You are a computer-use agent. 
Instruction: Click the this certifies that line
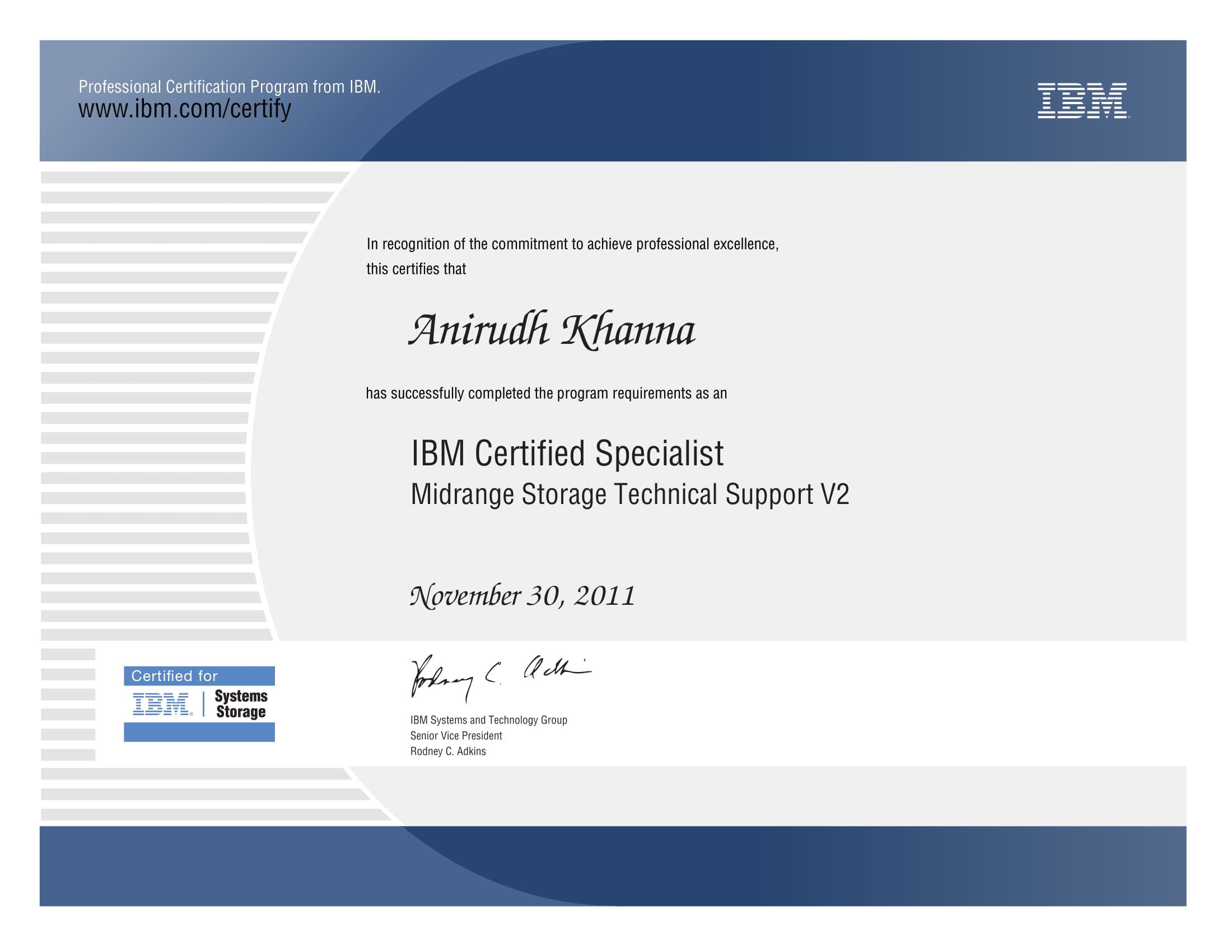[416, 269]
